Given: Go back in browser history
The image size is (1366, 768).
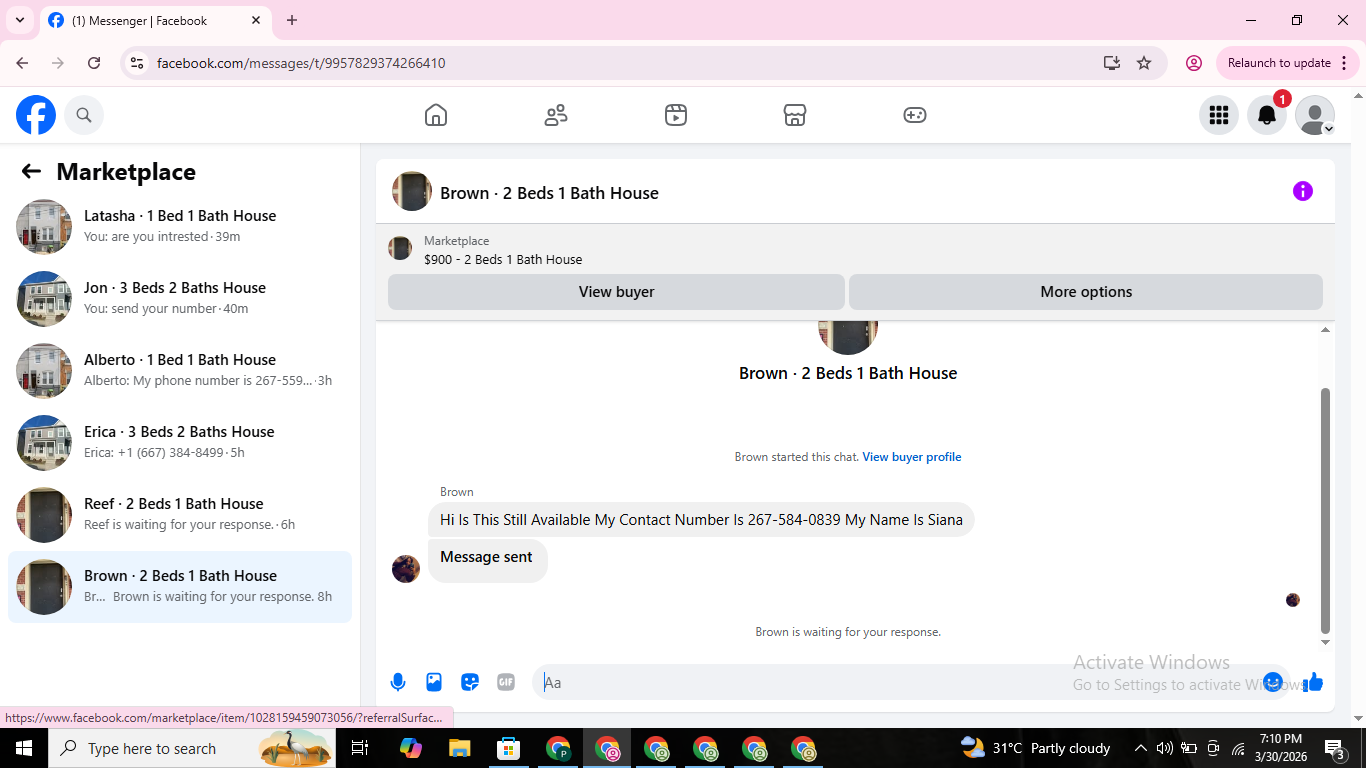Looking at the screenshot, I should coord(22,63).
